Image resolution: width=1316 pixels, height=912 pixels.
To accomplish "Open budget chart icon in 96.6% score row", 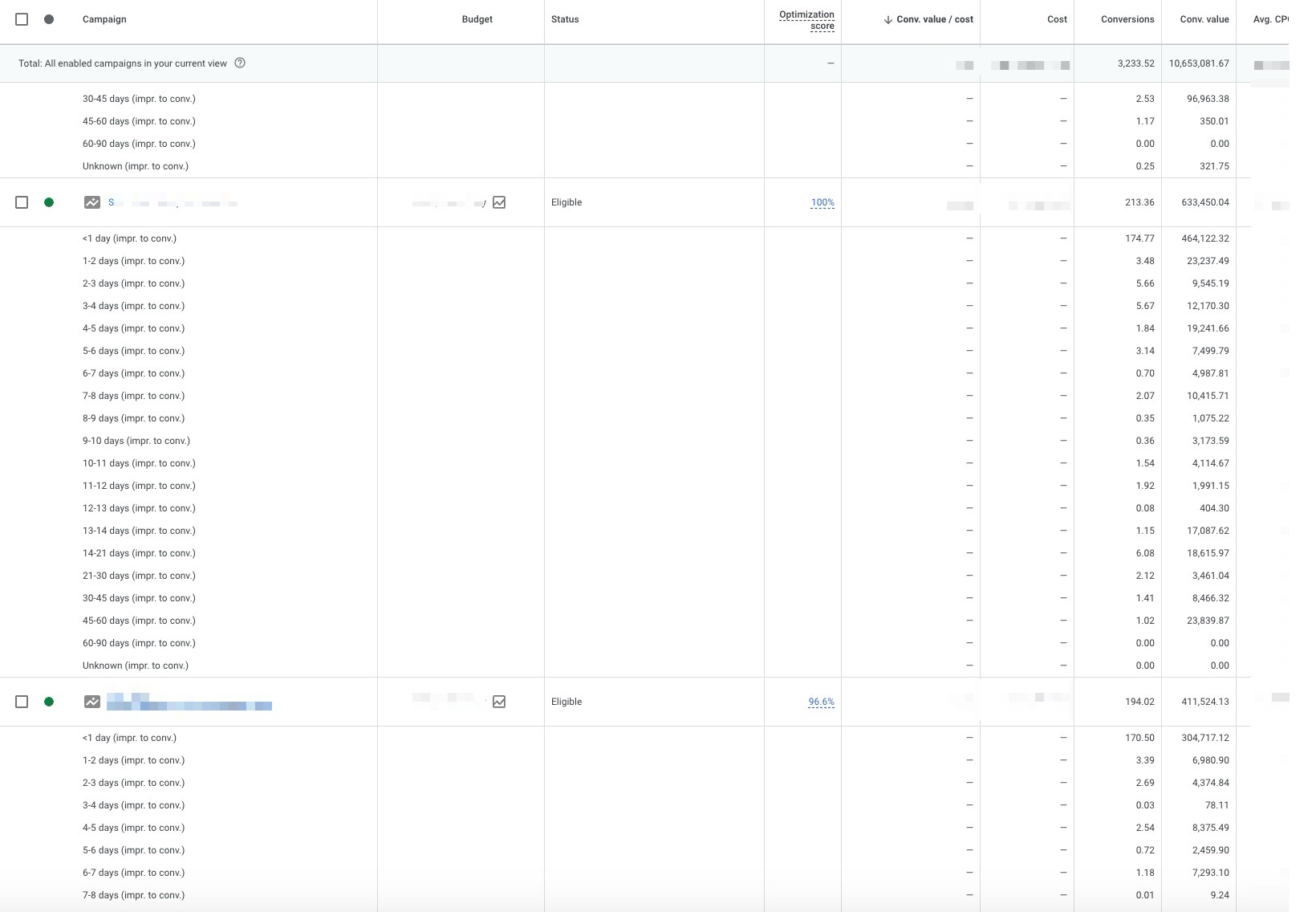I will pyautogui.click(x=499, y=702).
